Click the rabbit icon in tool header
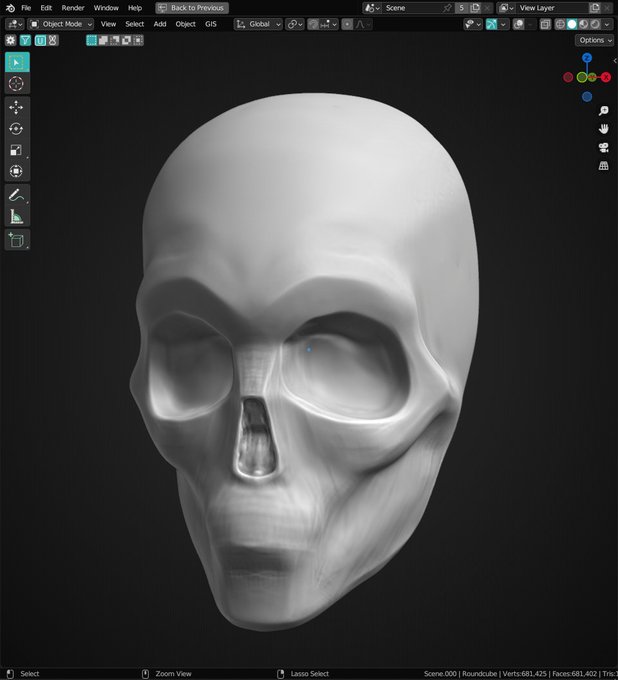The image size is (618, 680). pos(53,40)
